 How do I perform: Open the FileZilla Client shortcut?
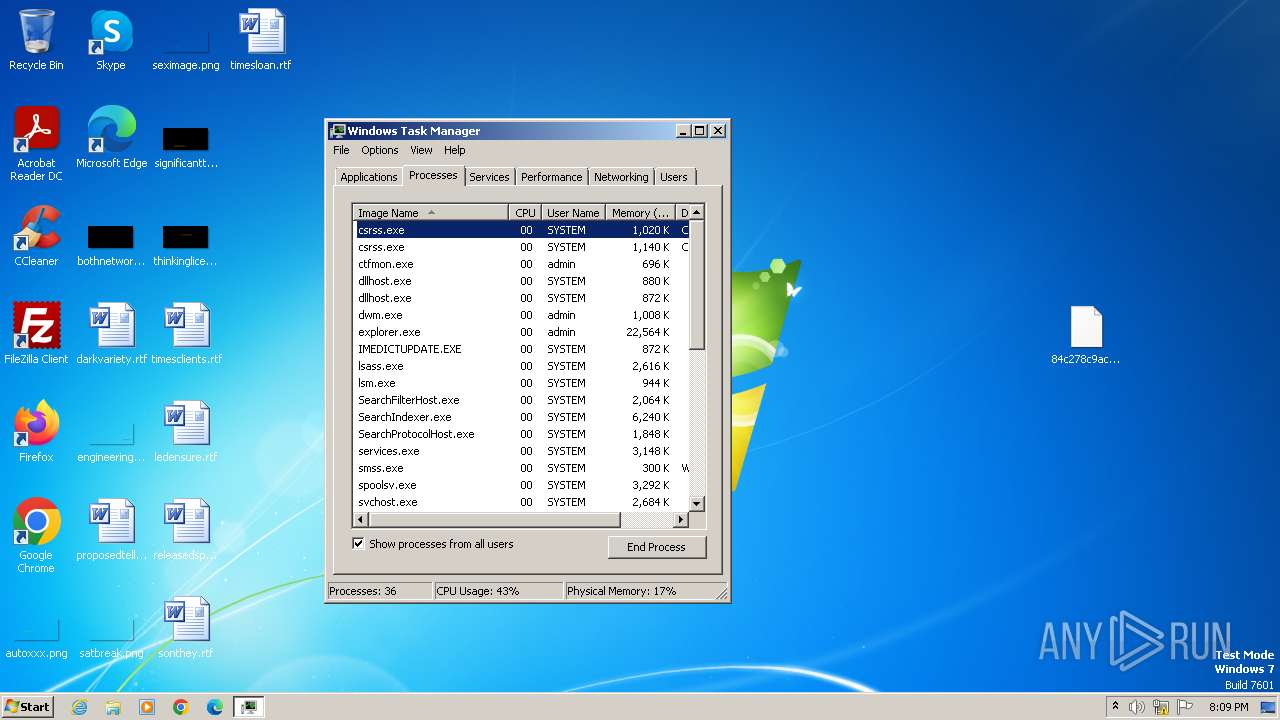pyautogui.click(x=36, y=334)
